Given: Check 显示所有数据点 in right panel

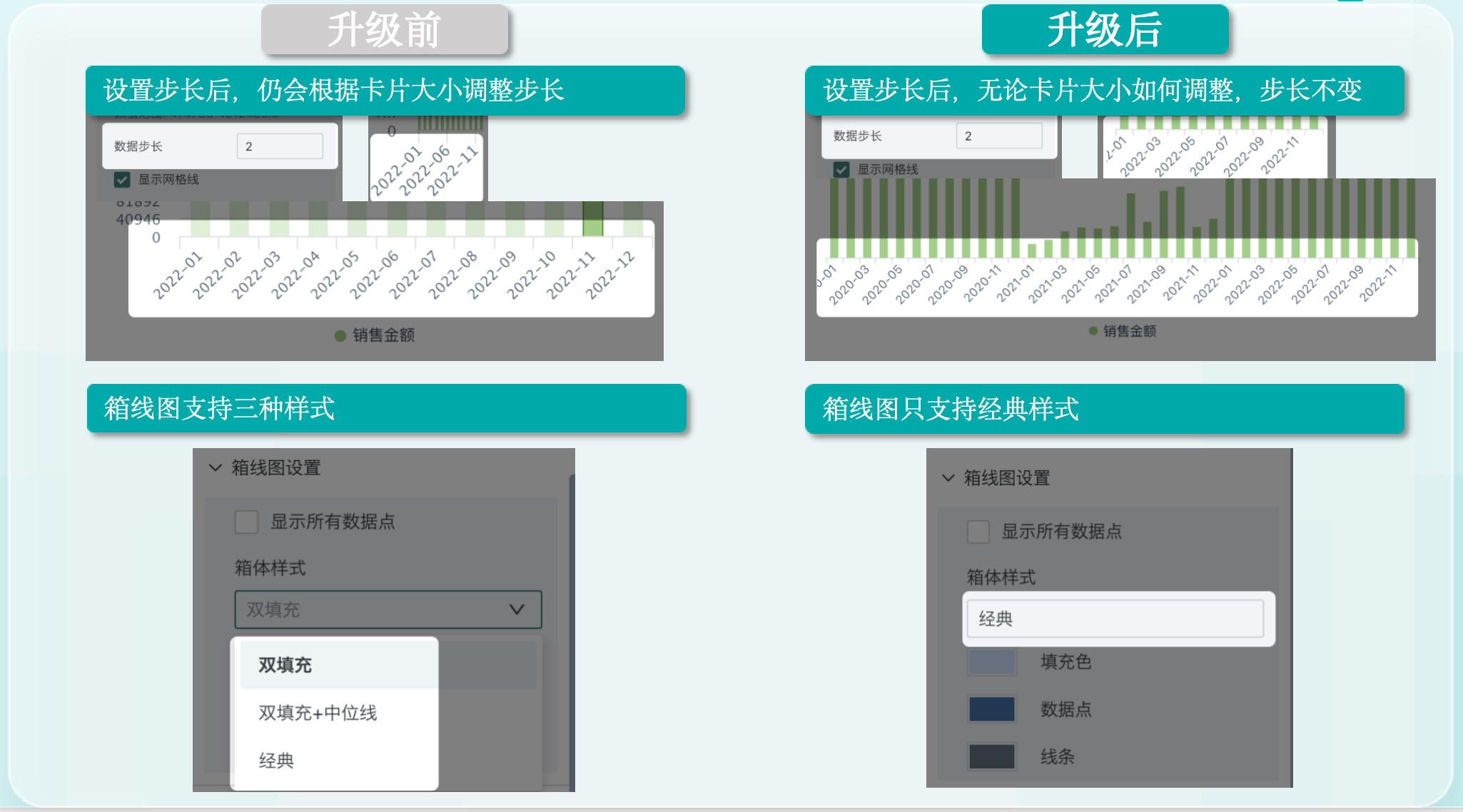Looking at the screenshot, I should pos(978,532).
